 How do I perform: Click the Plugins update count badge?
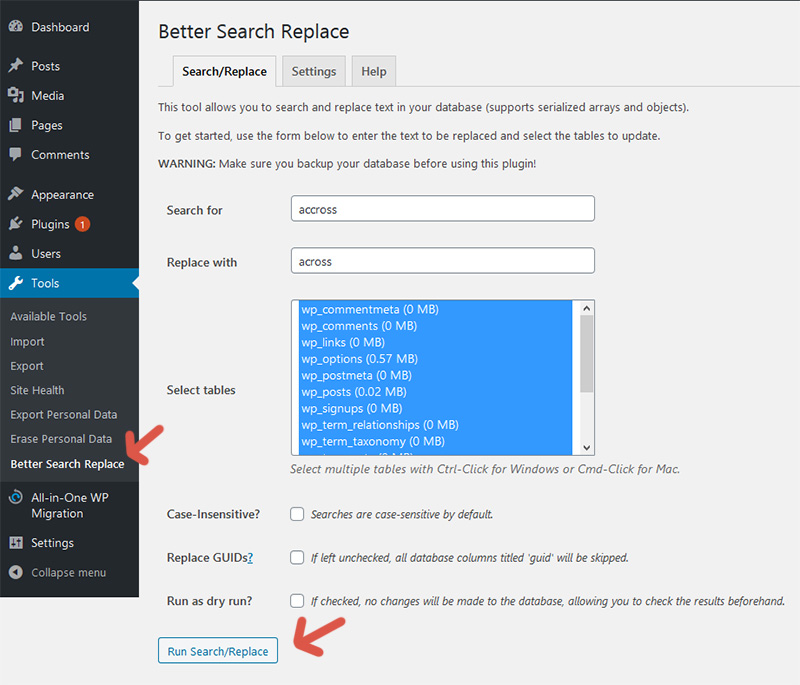point(82,224)
